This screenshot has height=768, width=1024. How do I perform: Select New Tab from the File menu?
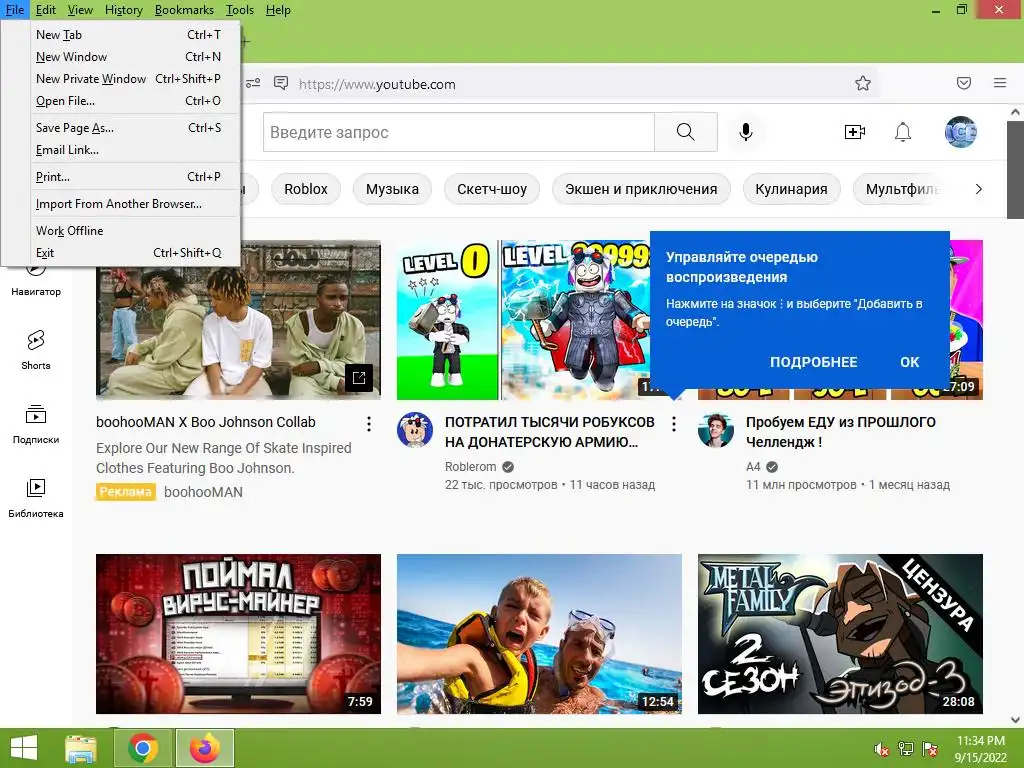[129, 35]
